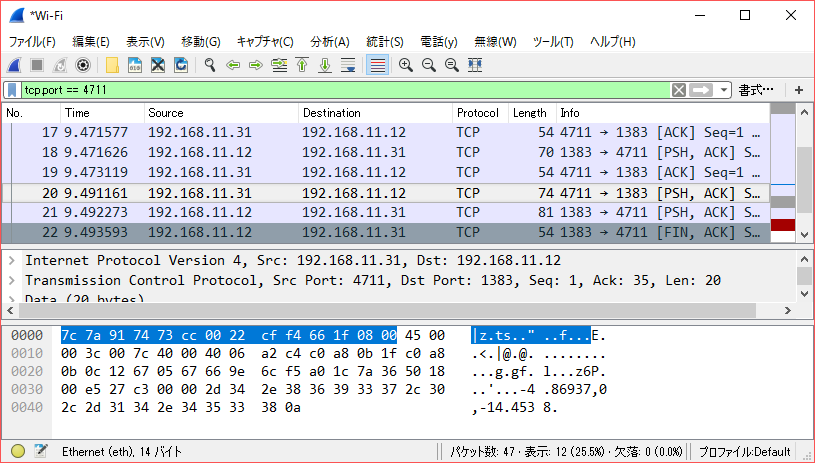
Task: Expand Transmission Control Protocol details
Action: 11,281
